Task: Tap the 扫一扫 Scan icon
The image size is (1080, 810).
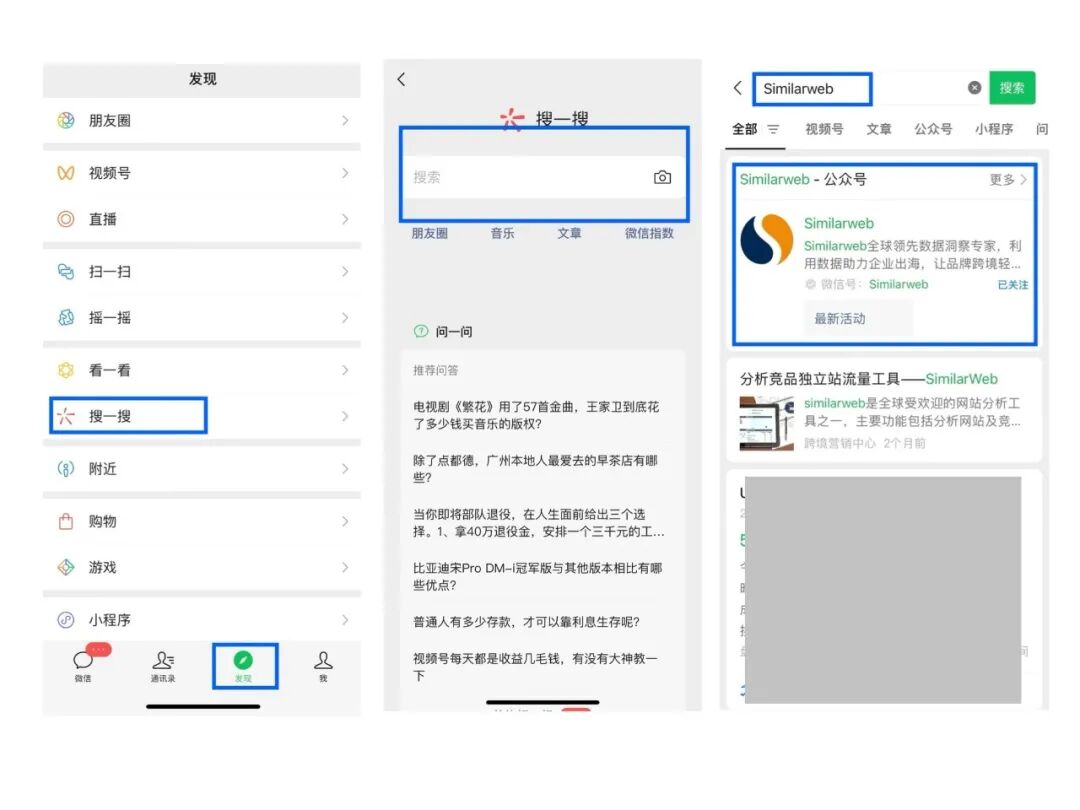Action: point(65,271)
